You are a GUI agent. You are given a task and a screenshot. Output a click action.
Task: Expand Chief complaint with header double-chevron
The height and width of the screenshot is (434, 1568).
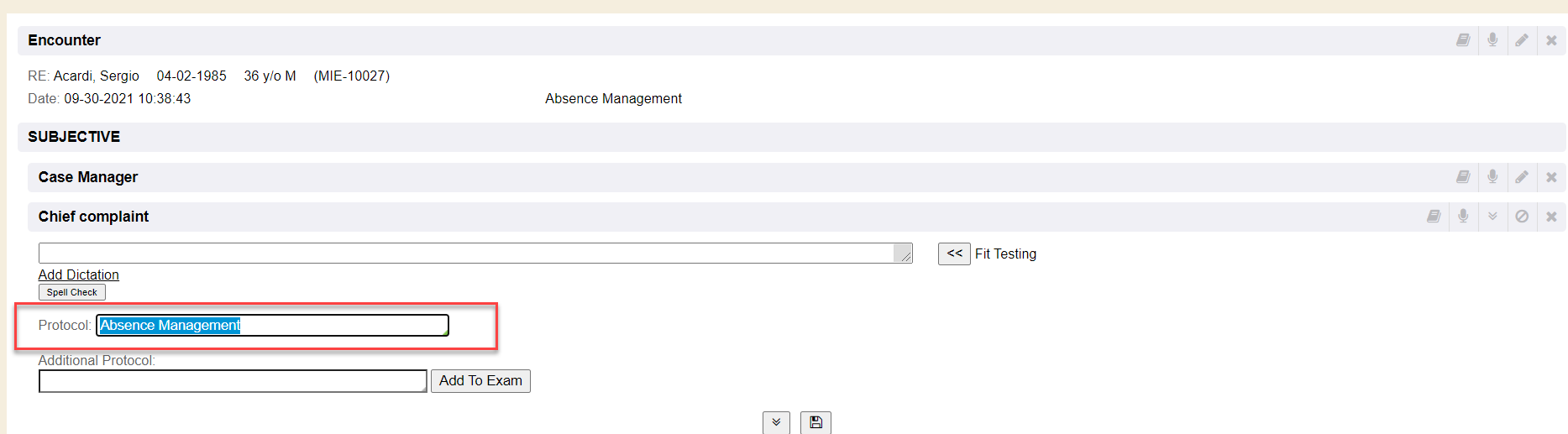[1492, 217]
